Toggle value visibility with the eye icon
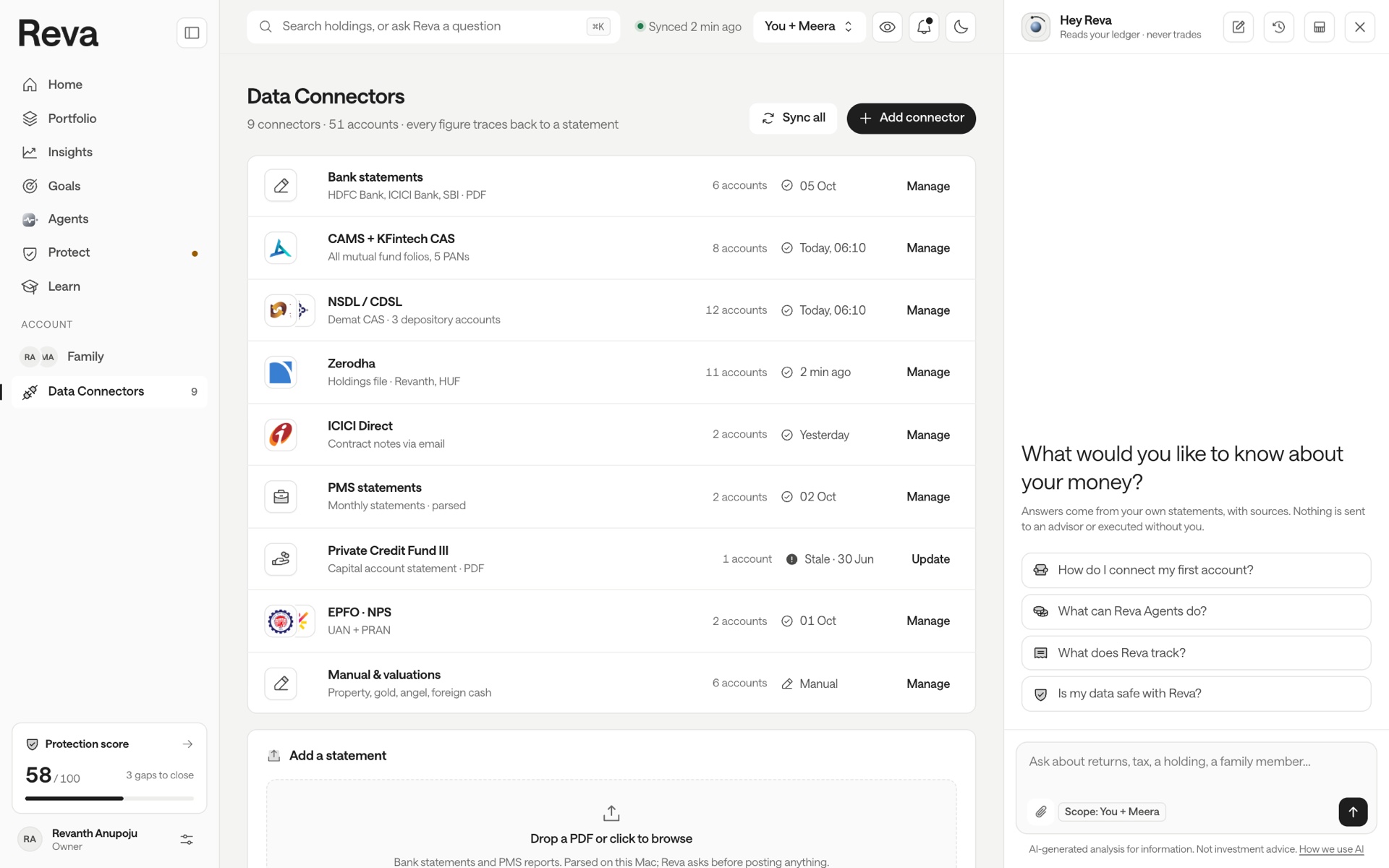This screenshot has height=868, width=1389. [887, 27]
